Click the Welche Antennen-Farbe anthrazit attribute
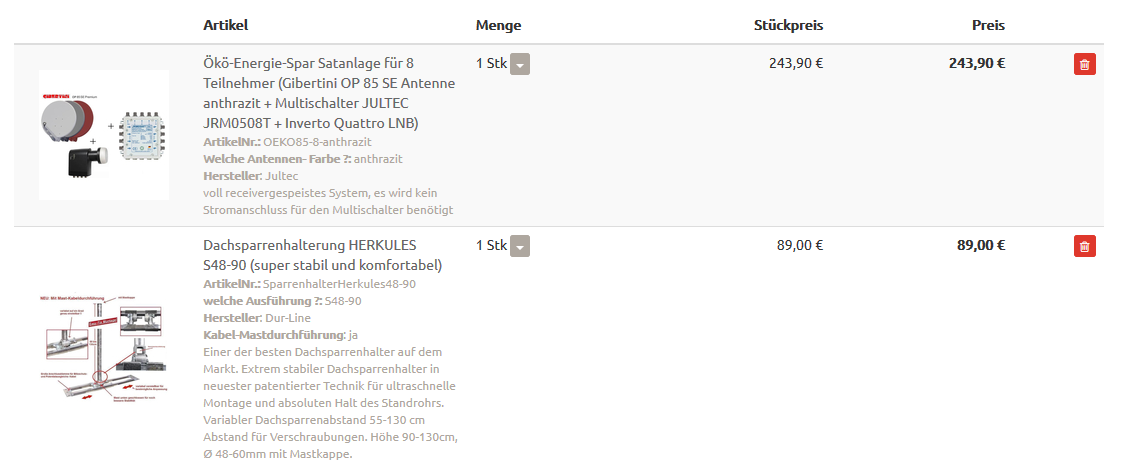 302,159
